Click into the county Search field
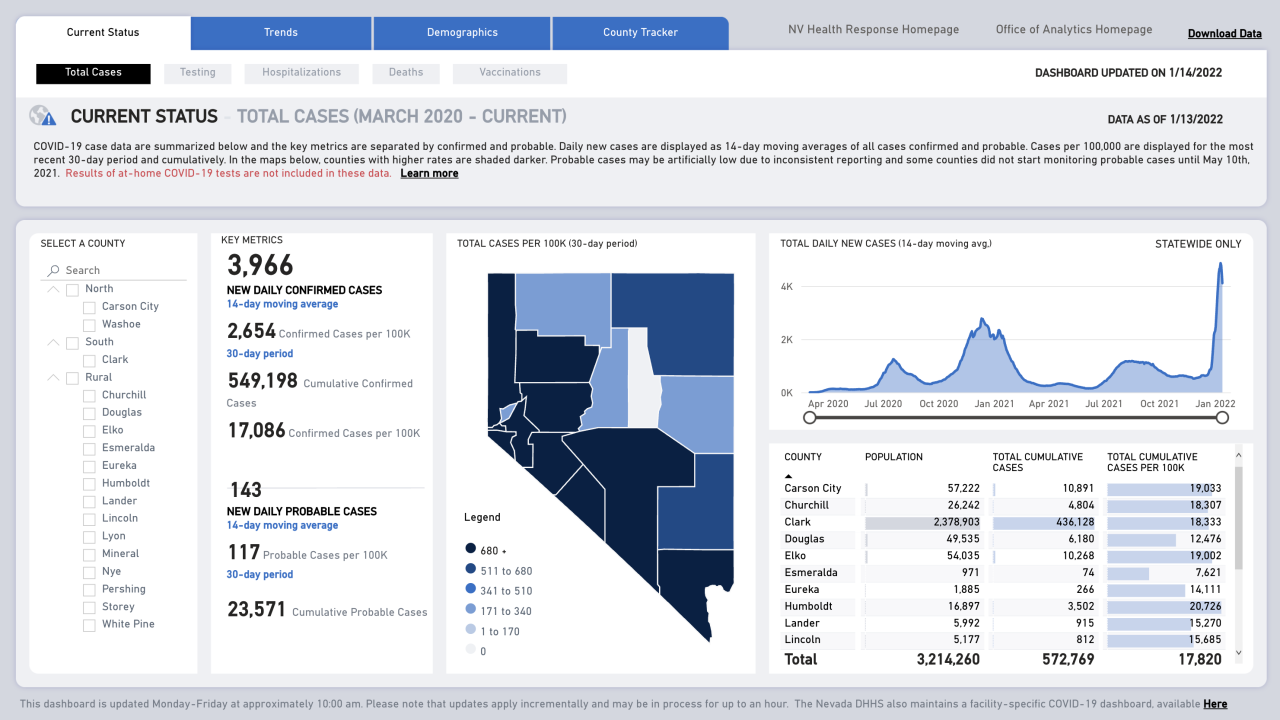This screenshot has height=720, width=1280. (120, 271)
